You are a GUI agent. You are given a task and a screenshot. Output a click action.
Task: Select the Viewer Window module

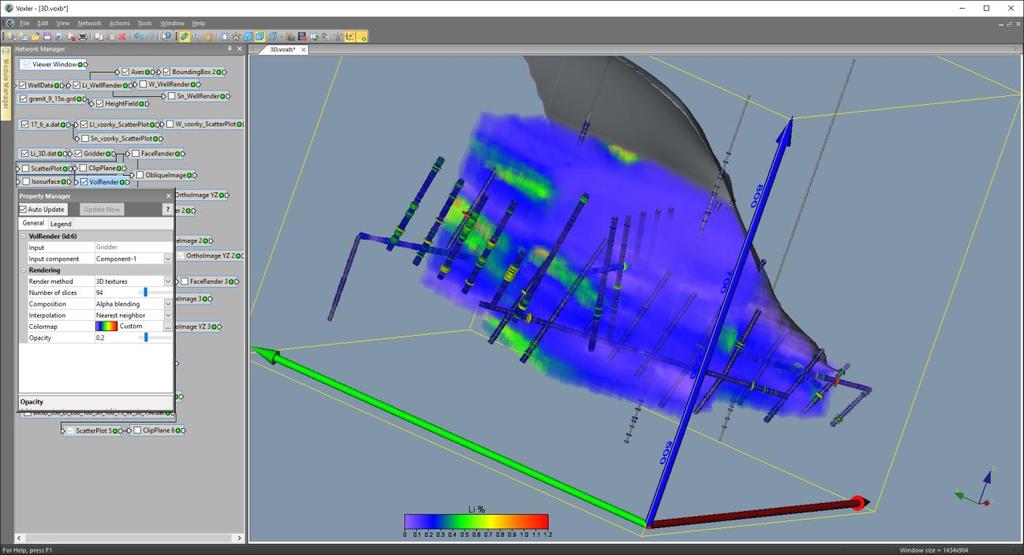(x=53, y=65)
